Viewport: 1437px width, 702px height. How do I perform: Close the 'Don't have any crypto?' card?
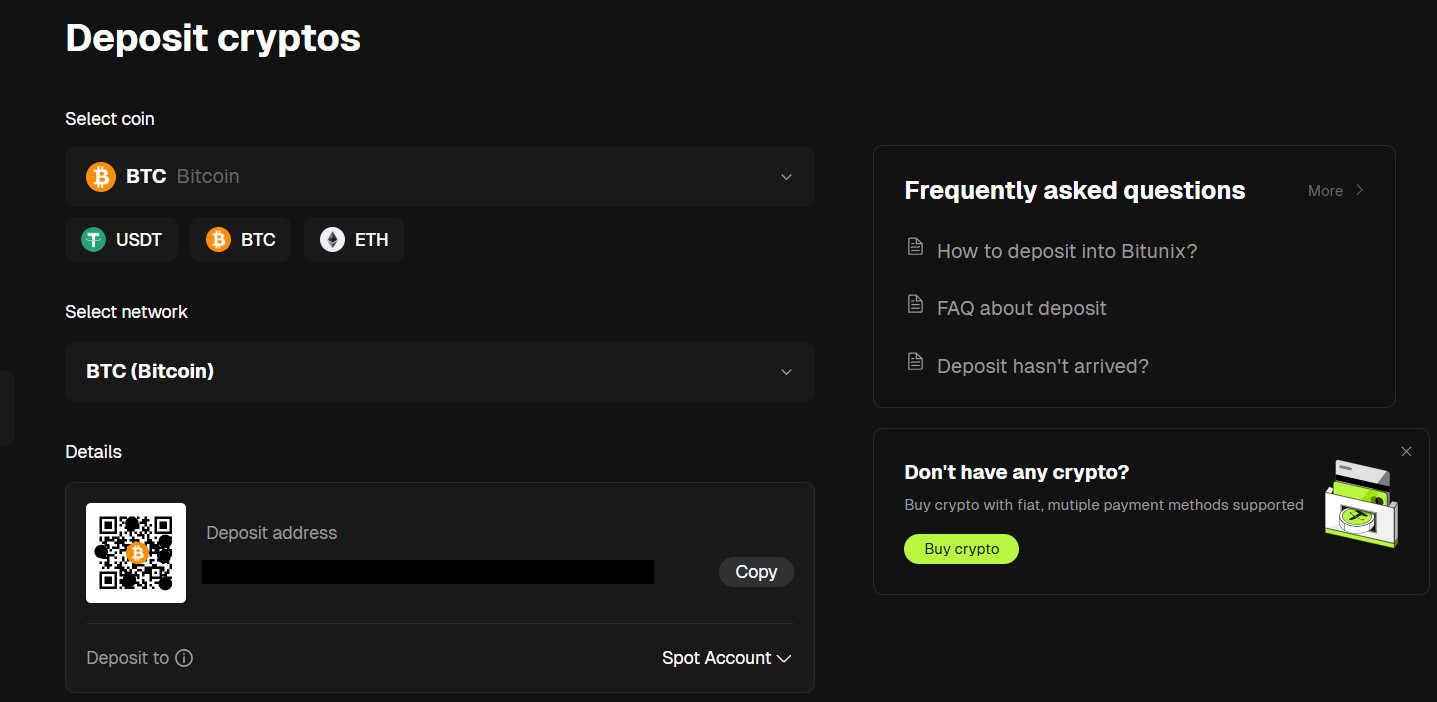1406,452
